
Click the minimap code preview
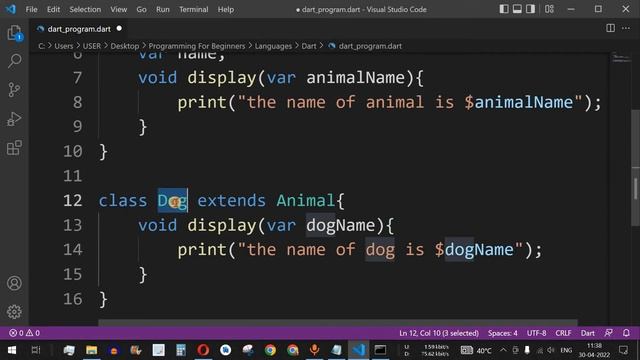click(621, 58)
